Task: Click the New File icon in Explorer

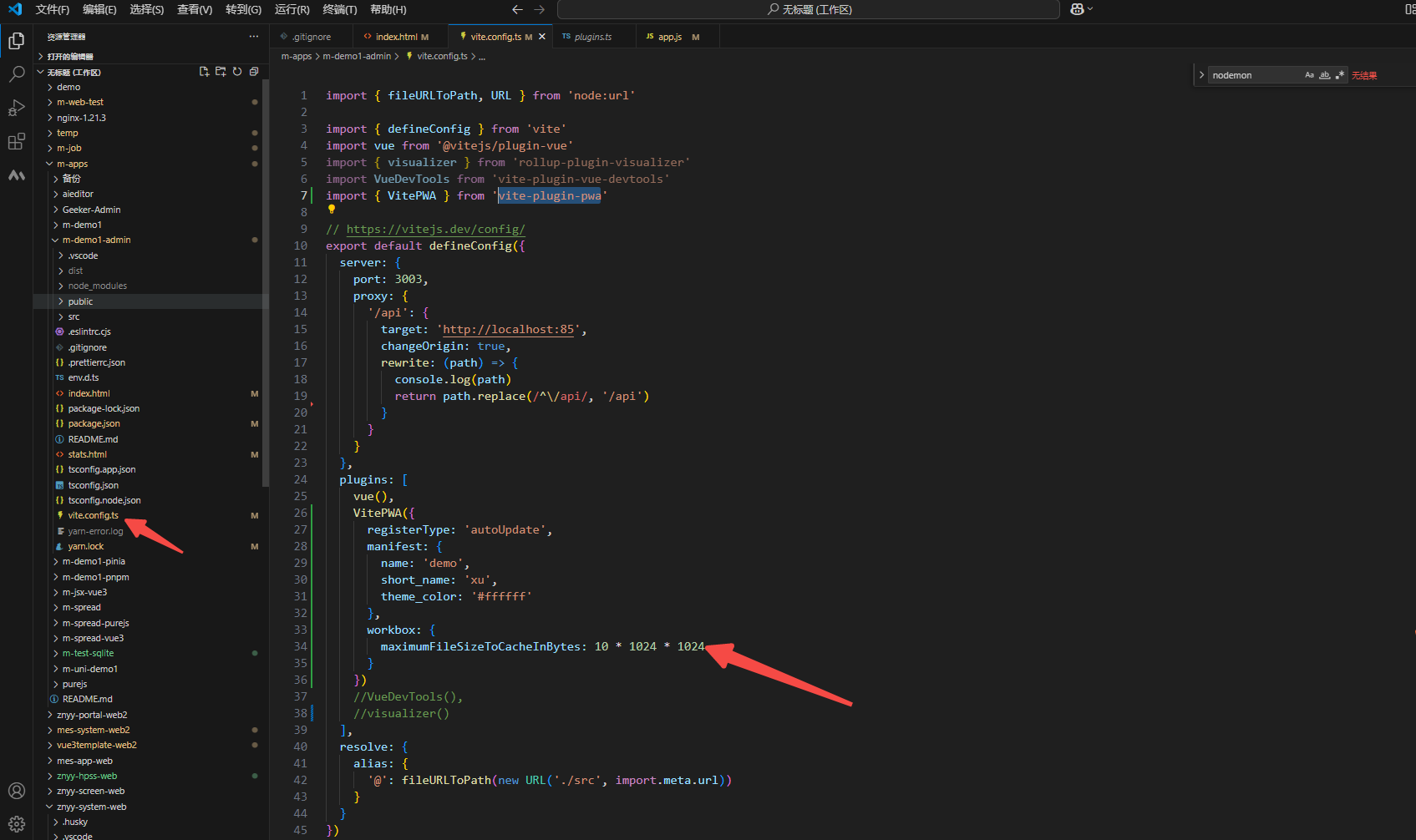Action: pos(204,72)
